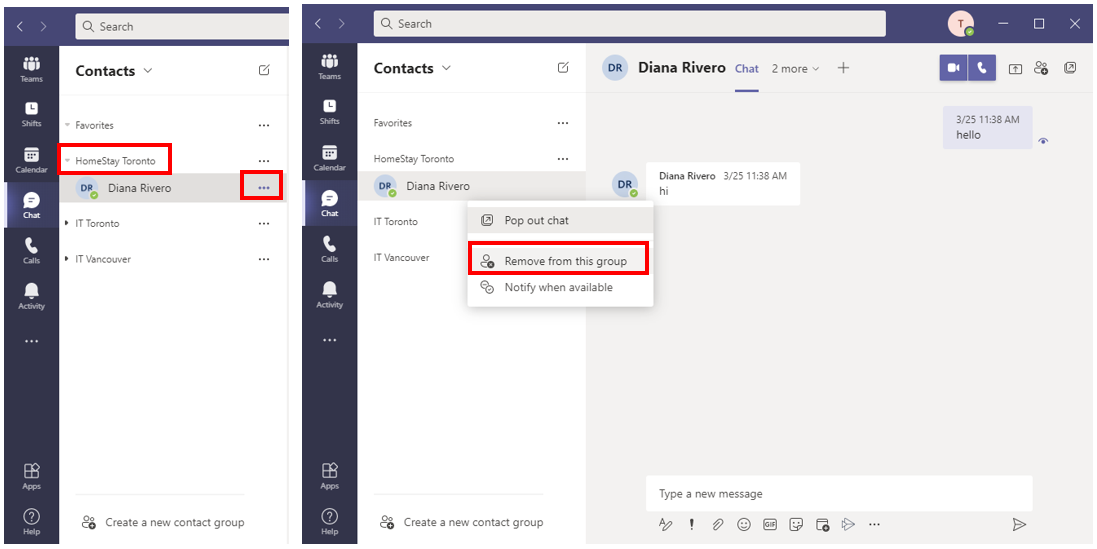Open the emoji picker
Screen dimensions: 1097x549
coord(744,524)
